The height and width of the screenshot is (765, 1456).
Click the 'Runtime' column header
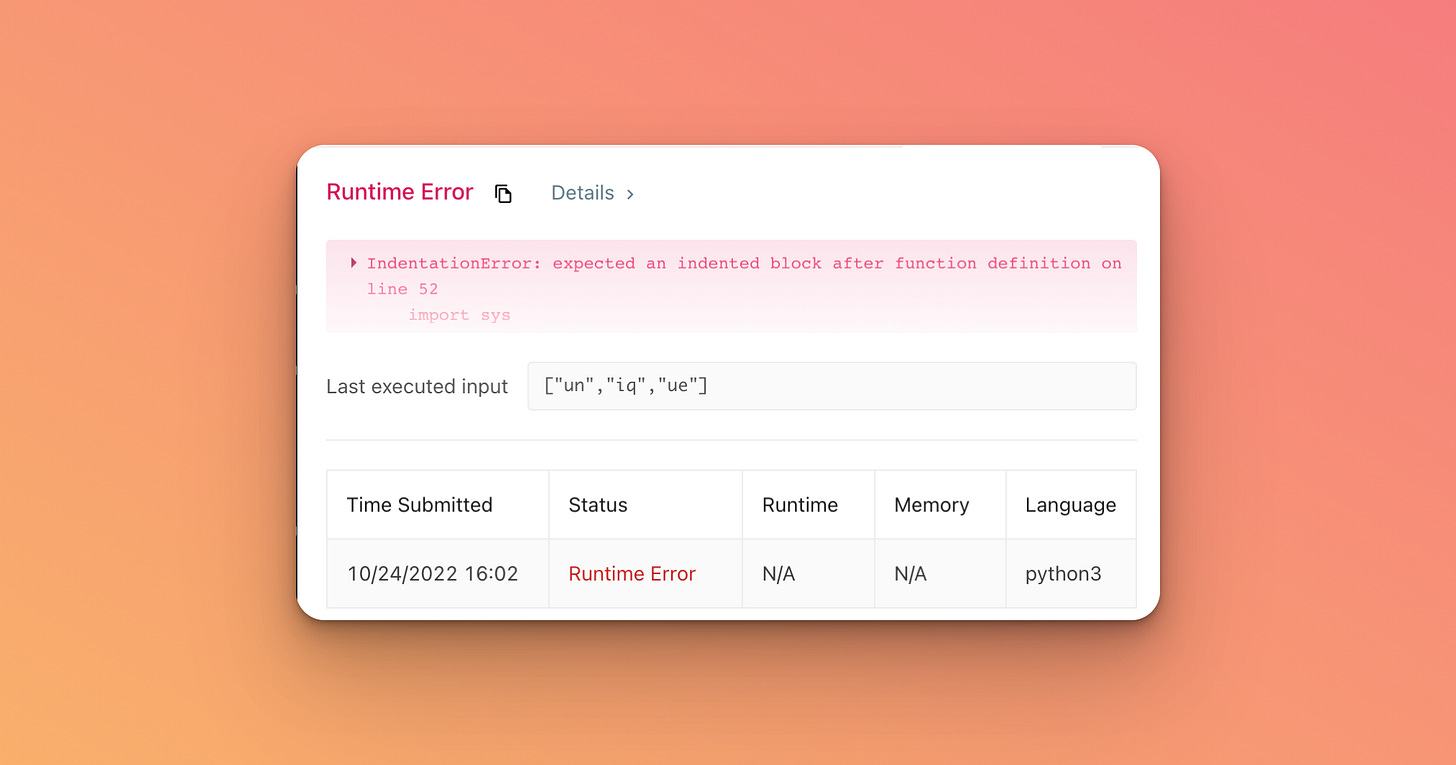tap(809, 505)
